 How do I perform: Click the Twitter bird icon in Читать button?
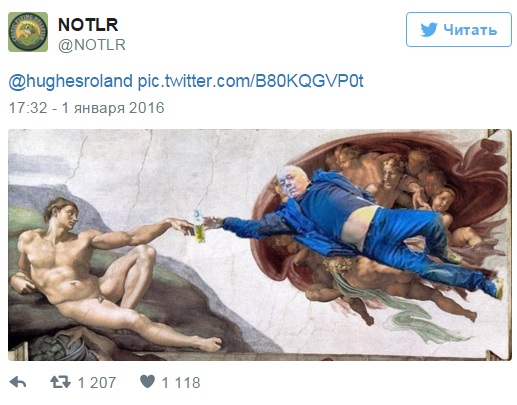coord(429,30)
